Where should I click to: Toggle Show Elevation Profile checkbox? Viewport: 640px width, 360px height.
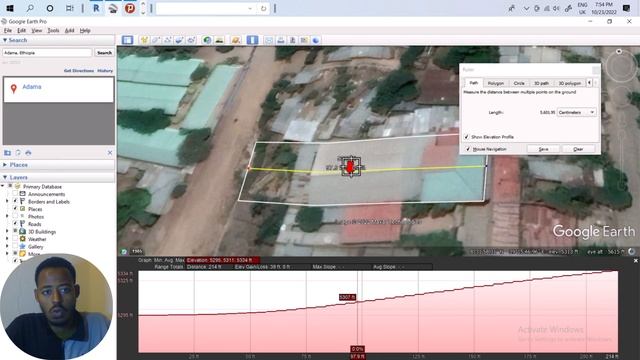(467, 137)
